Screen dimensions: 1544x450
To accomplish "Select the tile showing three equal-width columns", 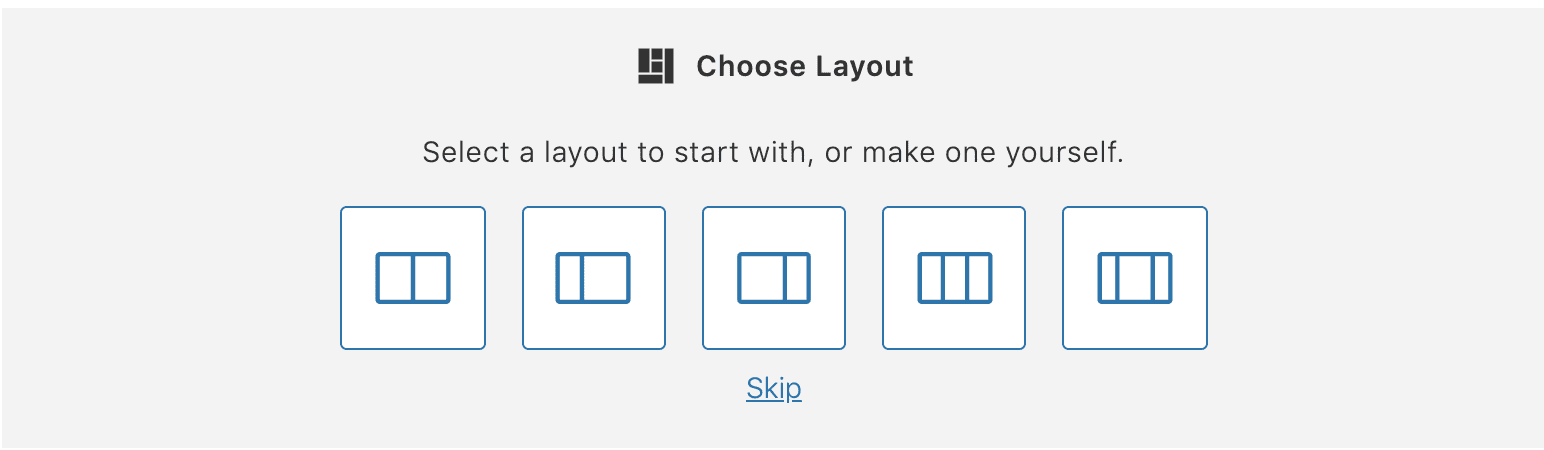I will [x=954, y=278].
